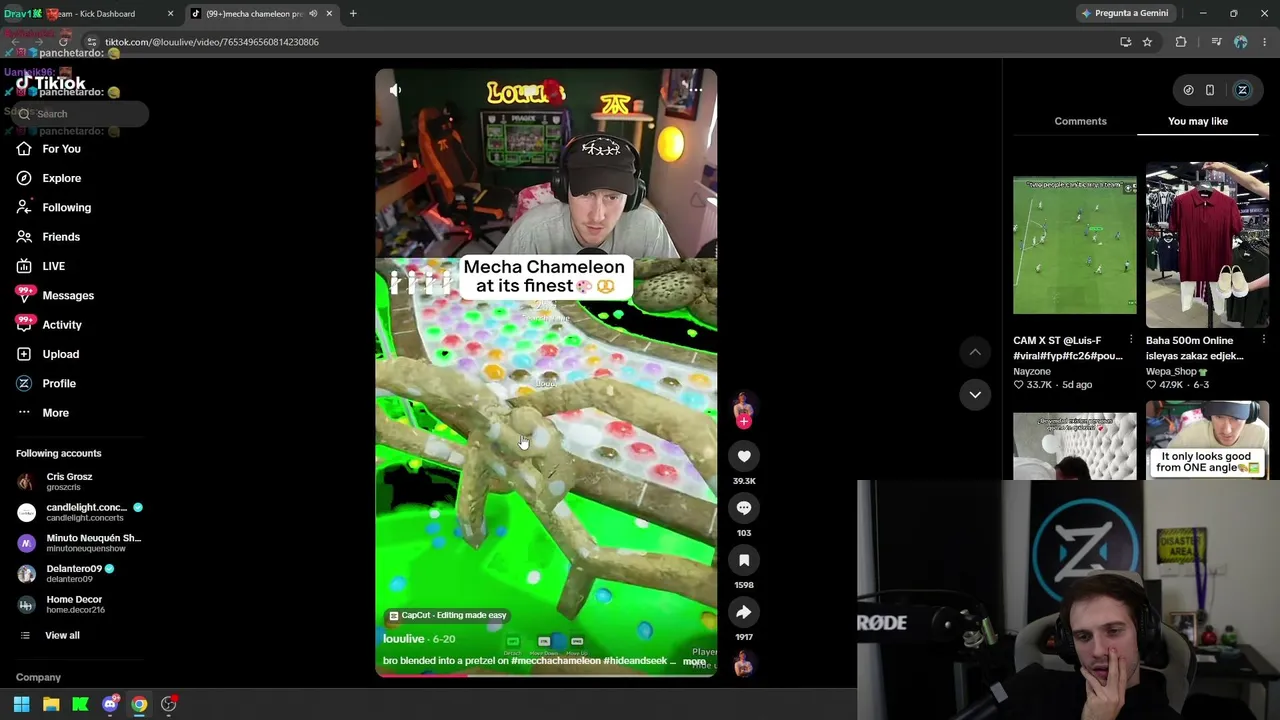Open comments via the speech bubble icon

coord(744,508)
